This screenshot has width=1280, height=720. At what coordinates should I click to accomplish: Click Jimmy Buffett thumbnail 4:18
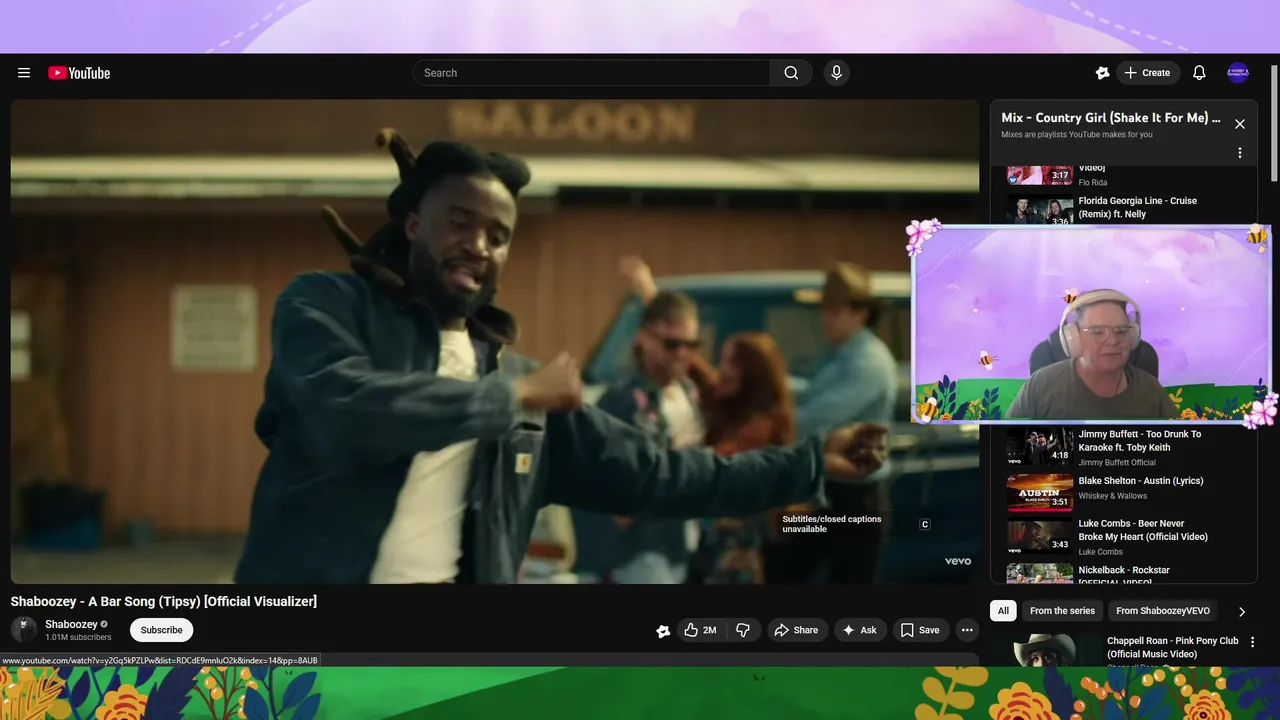click(x=1039, y=447)
